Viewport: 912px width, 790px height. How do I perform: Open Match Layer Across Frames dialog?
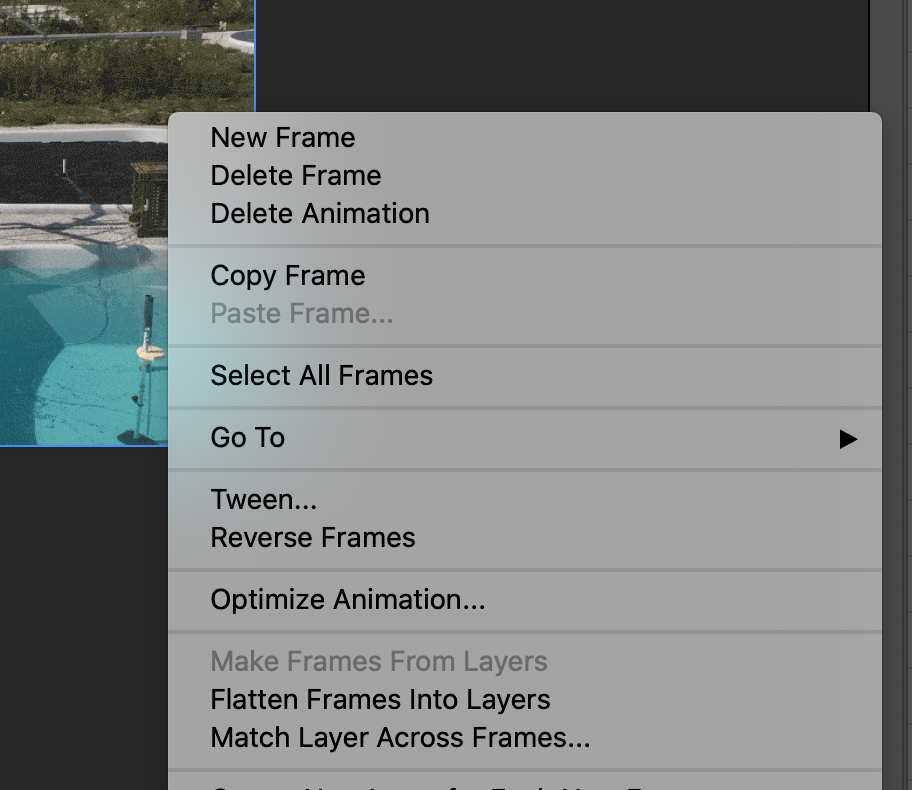pos(399,737)
